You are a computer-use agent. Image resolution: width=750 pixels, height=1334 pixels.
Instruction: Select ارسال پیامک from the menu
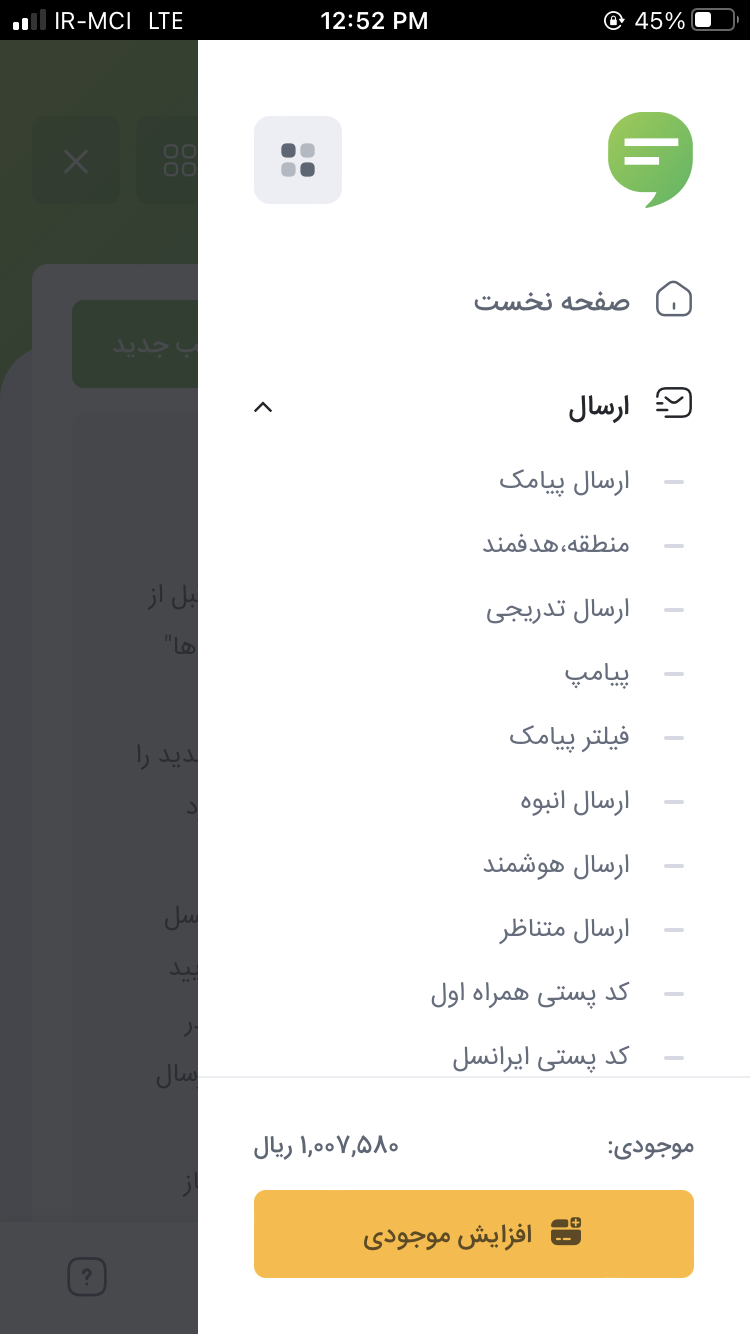[x=563, y=481]
